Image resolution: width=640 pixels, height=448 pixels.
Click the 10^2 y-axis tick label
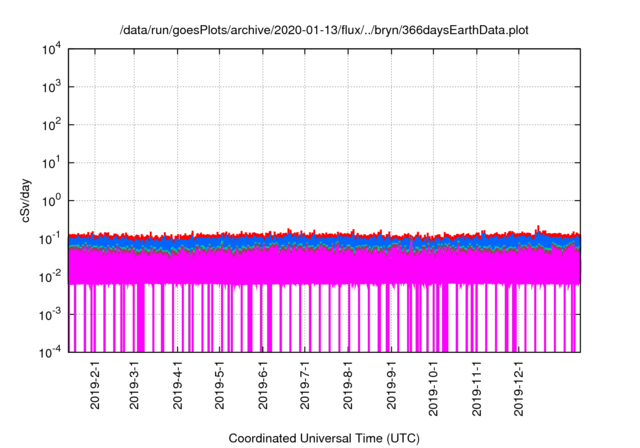(x=52, y=125)
